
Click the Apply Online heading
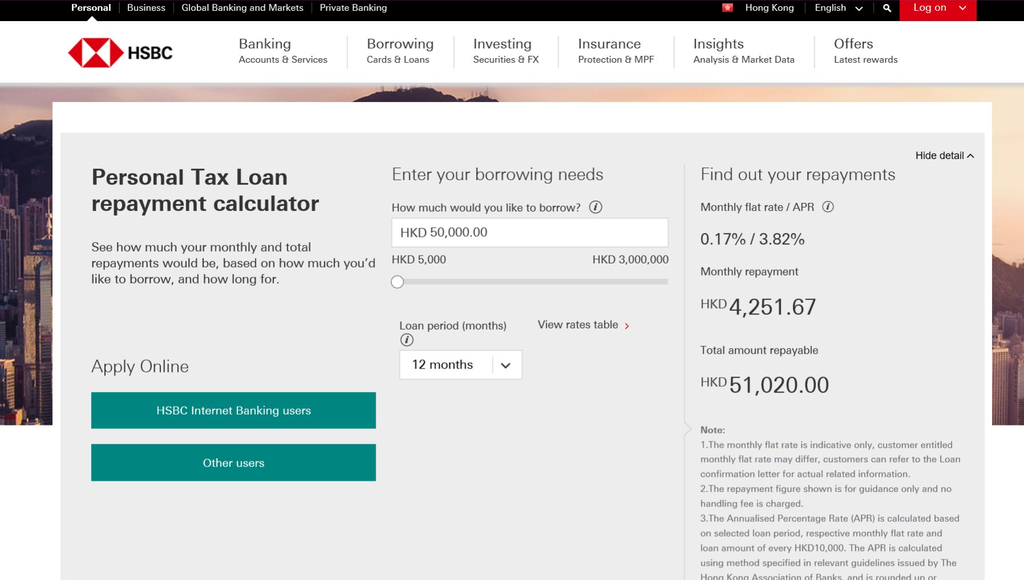[x=140, y=366]
